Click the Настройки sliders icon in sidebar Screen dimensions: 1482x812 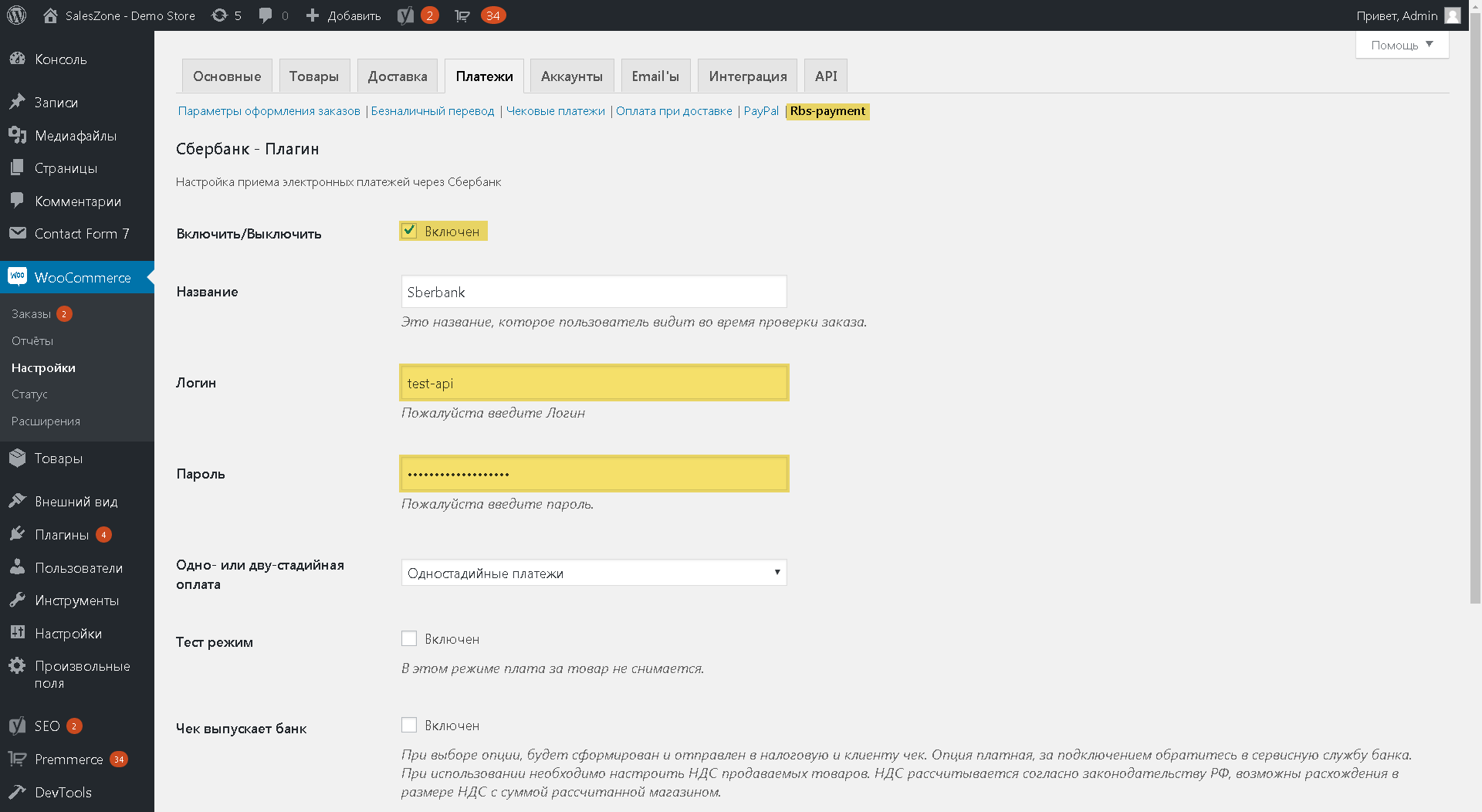tap(17, 633)
